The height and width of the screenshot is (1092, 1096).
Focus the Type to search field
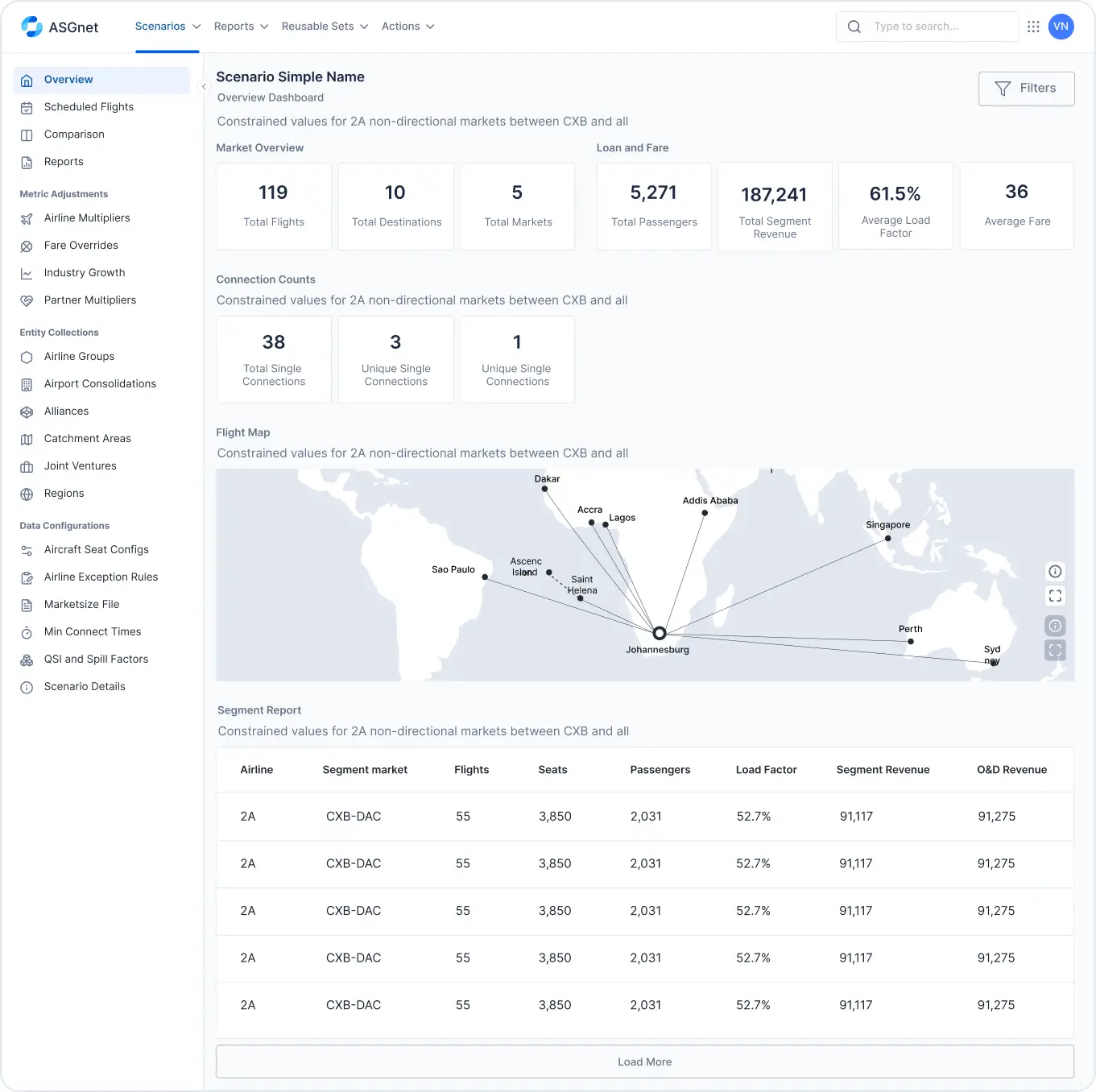tap(938, 27)
